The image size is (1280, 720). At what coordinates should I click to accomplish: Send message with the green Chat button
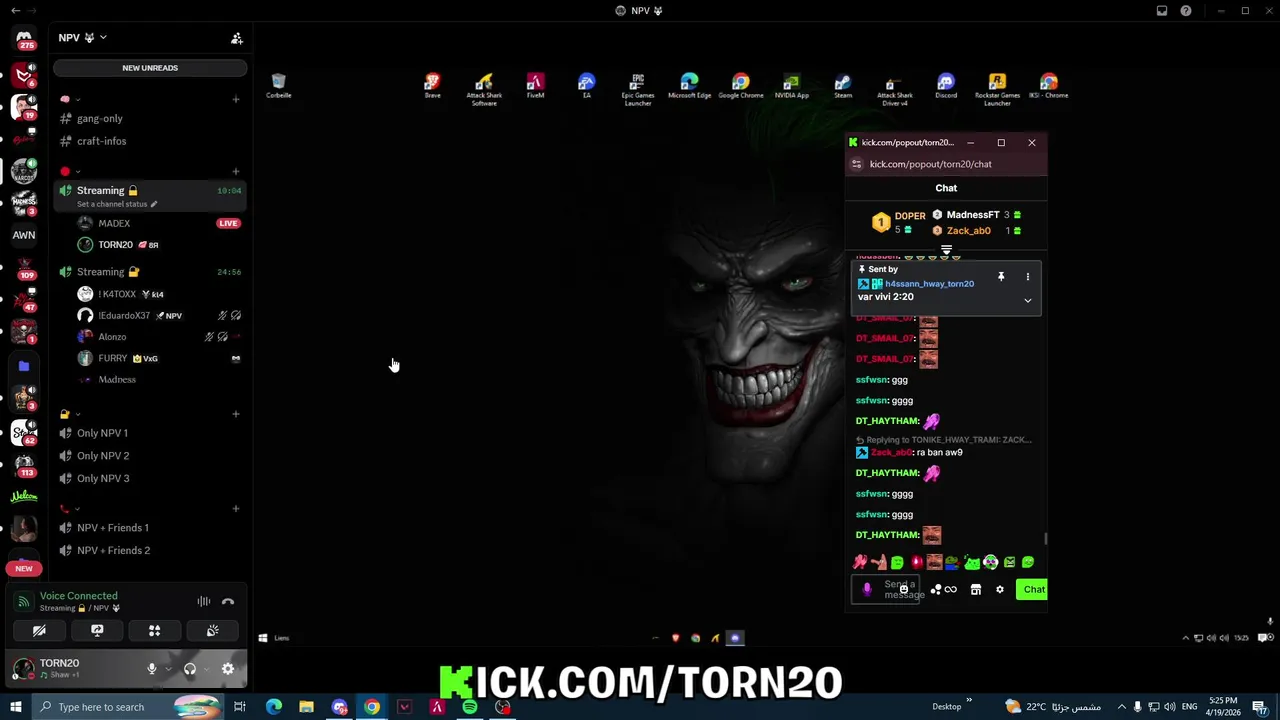[1033, 590]
